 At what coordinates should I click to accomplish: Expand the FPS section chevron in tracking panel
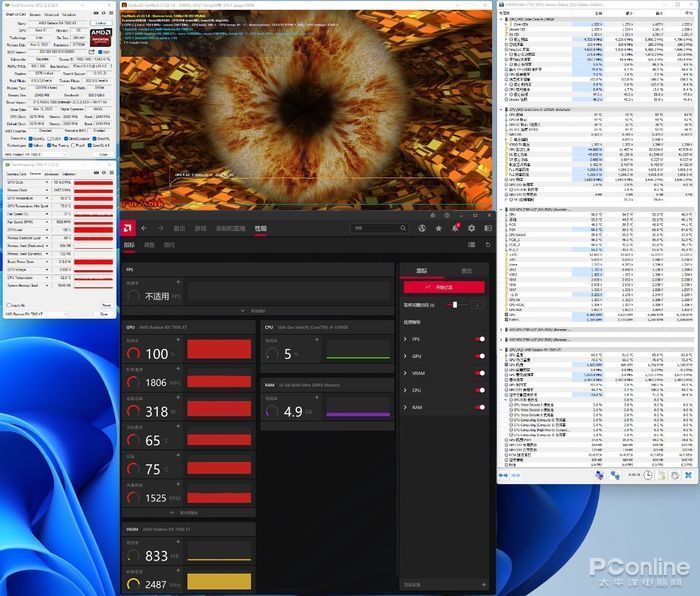(405, 339)
